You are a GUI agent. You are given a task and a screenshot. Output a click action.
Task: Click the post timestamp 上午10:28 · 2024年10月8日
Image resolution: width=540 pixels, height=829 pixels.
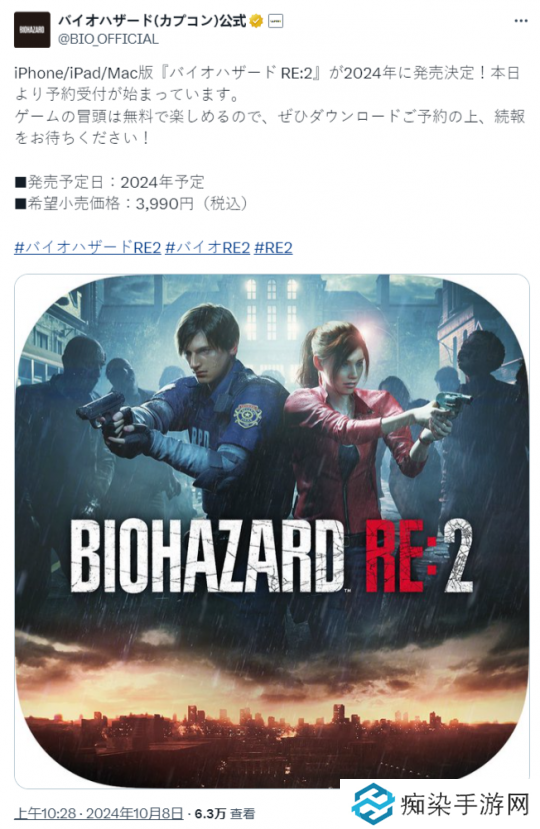click(x=99, y=813)
